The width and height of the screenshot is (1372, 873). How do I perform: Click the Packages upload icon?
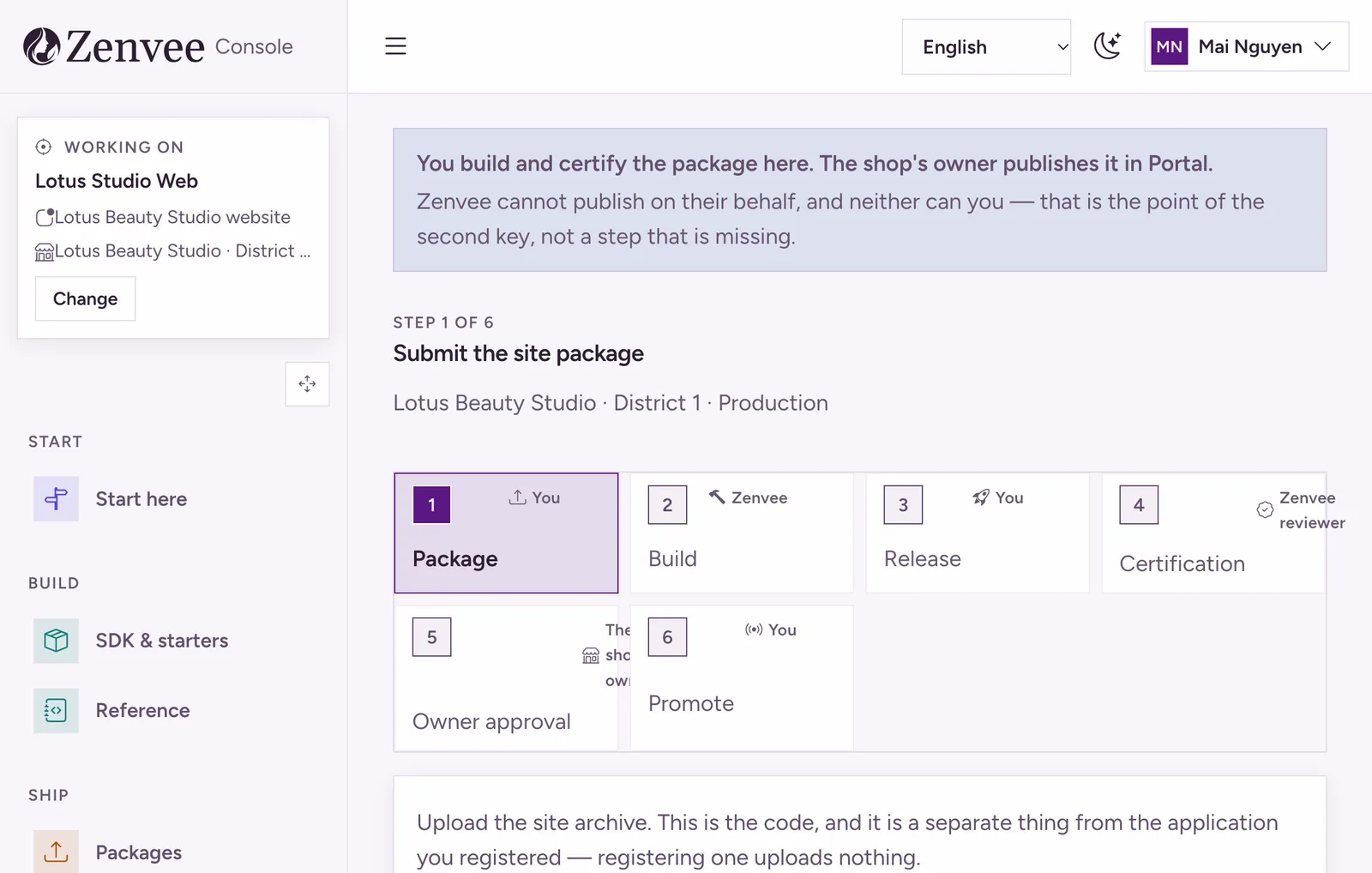pyautogui.click(x=56, y=852)
